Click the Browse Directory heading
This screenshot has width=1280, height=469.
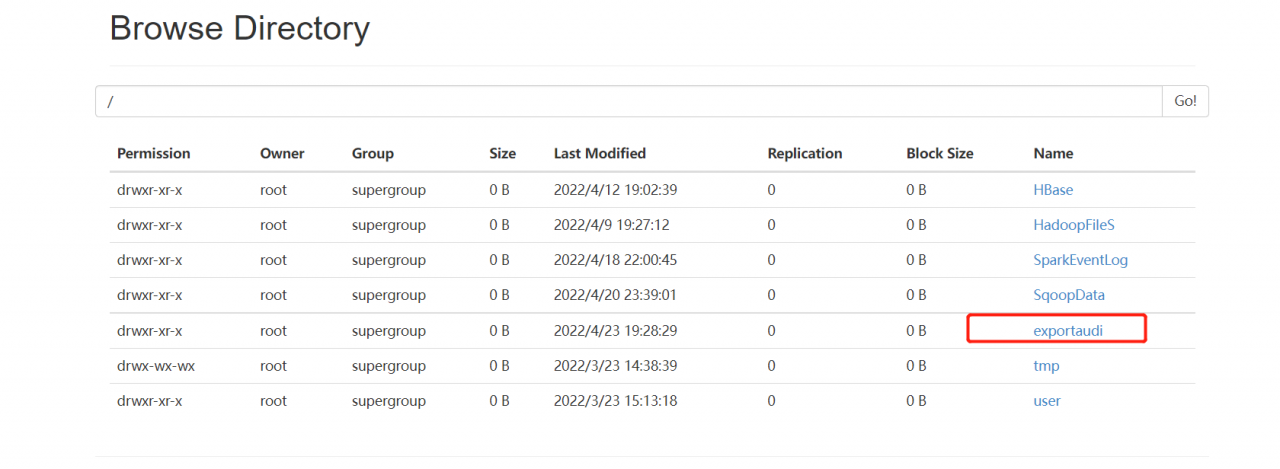pos(239,28)
